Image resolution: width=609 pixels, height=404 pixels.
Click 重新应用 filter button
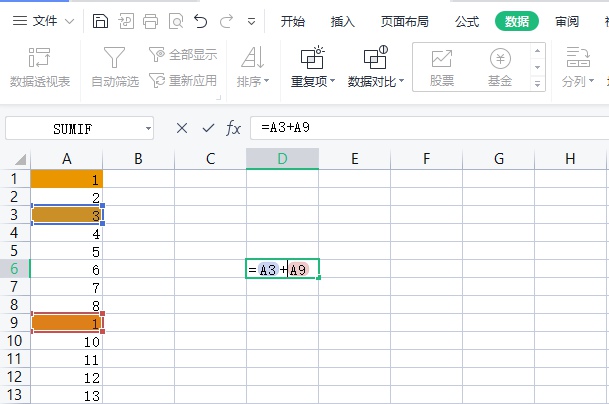[x=183, y=80]
